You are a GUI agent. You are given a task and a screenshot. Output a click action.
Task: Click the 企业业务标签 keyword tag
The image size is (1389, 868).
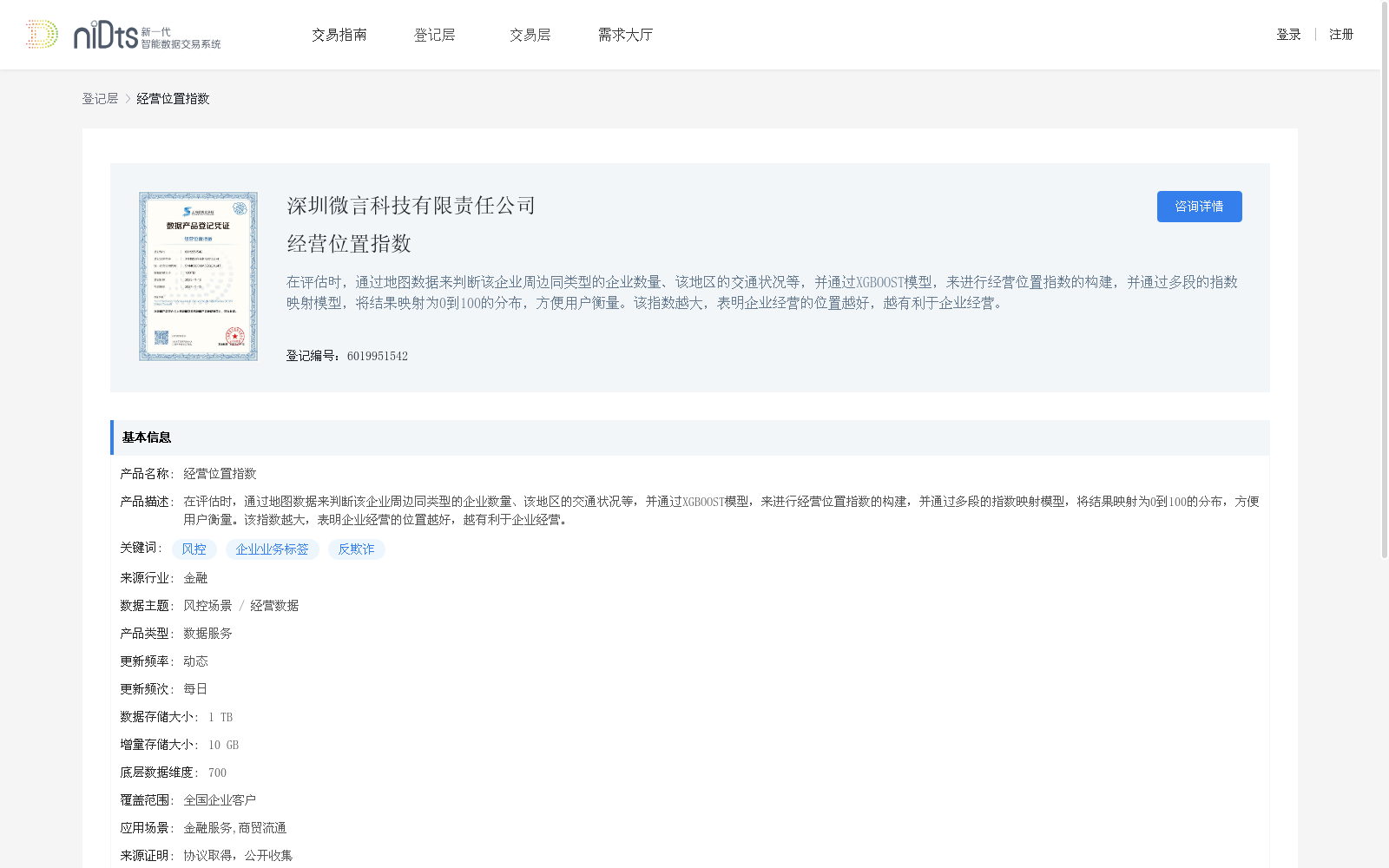[273, 549]
